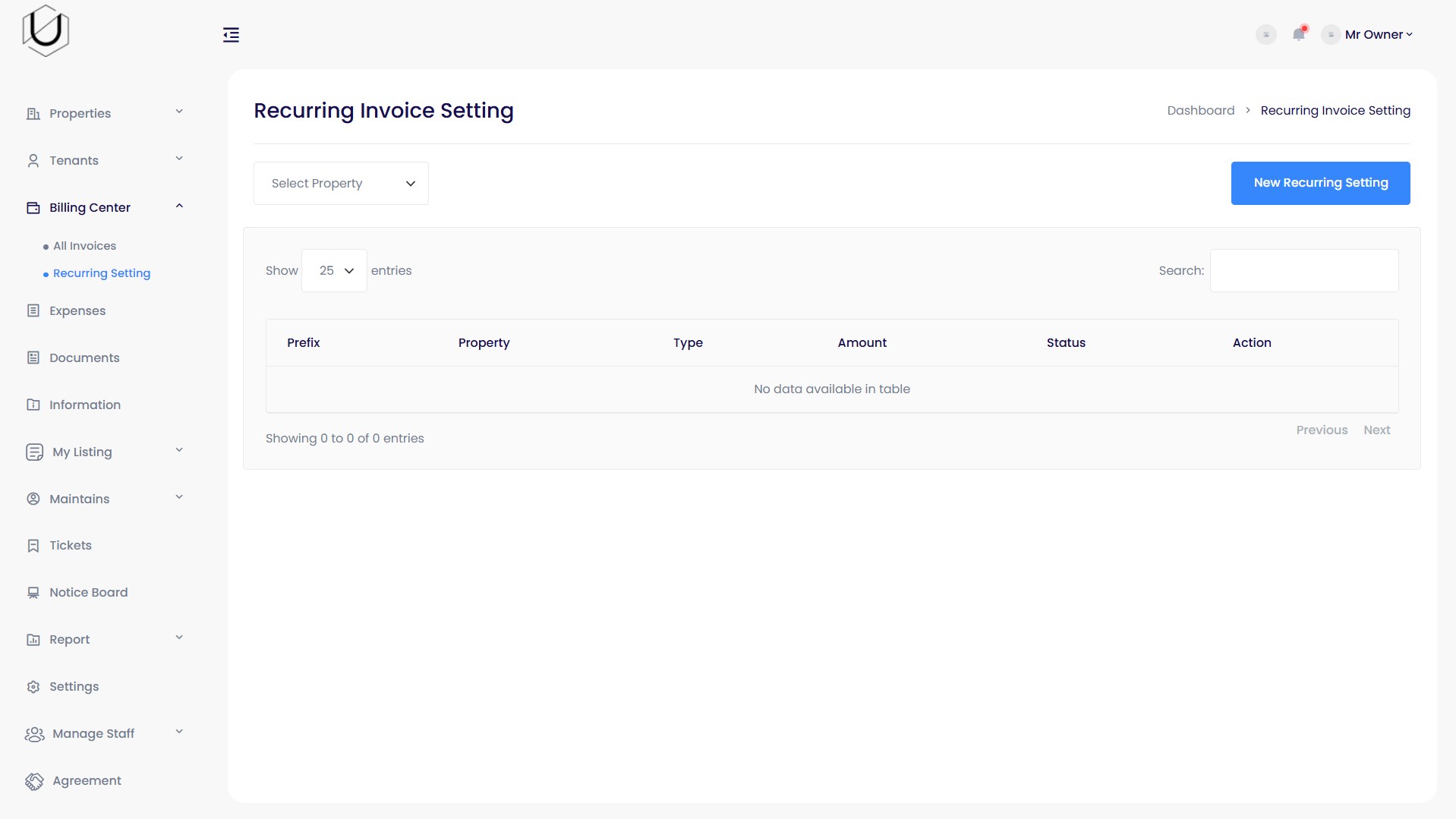This screenshot has width=1456, height=819.
Task: Open the Tickets bookmark icon
Action: [33, 545]
